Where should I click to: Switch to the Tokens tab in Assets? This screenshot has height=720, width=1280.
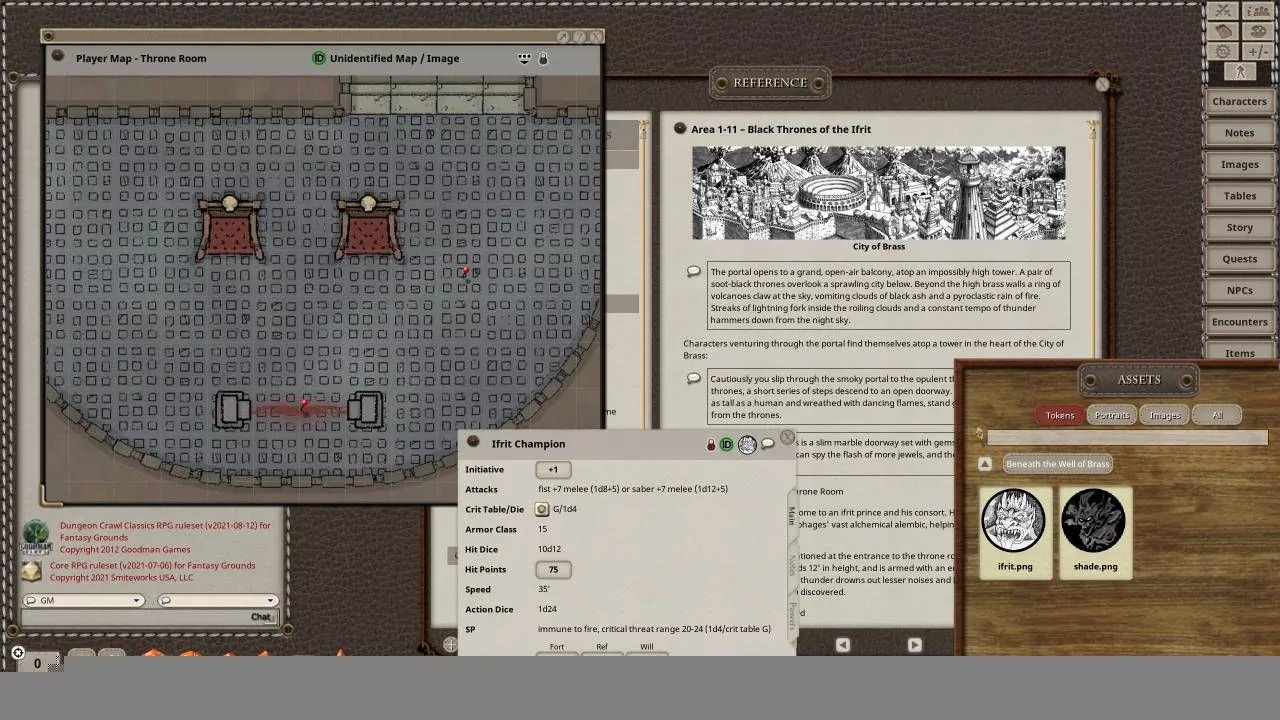[x=1060, y=415]
